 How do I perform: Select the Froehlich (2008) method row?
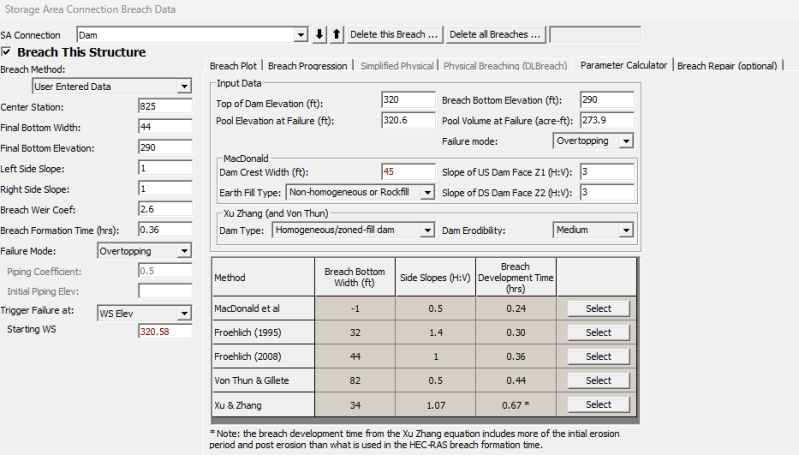[598, 357]
